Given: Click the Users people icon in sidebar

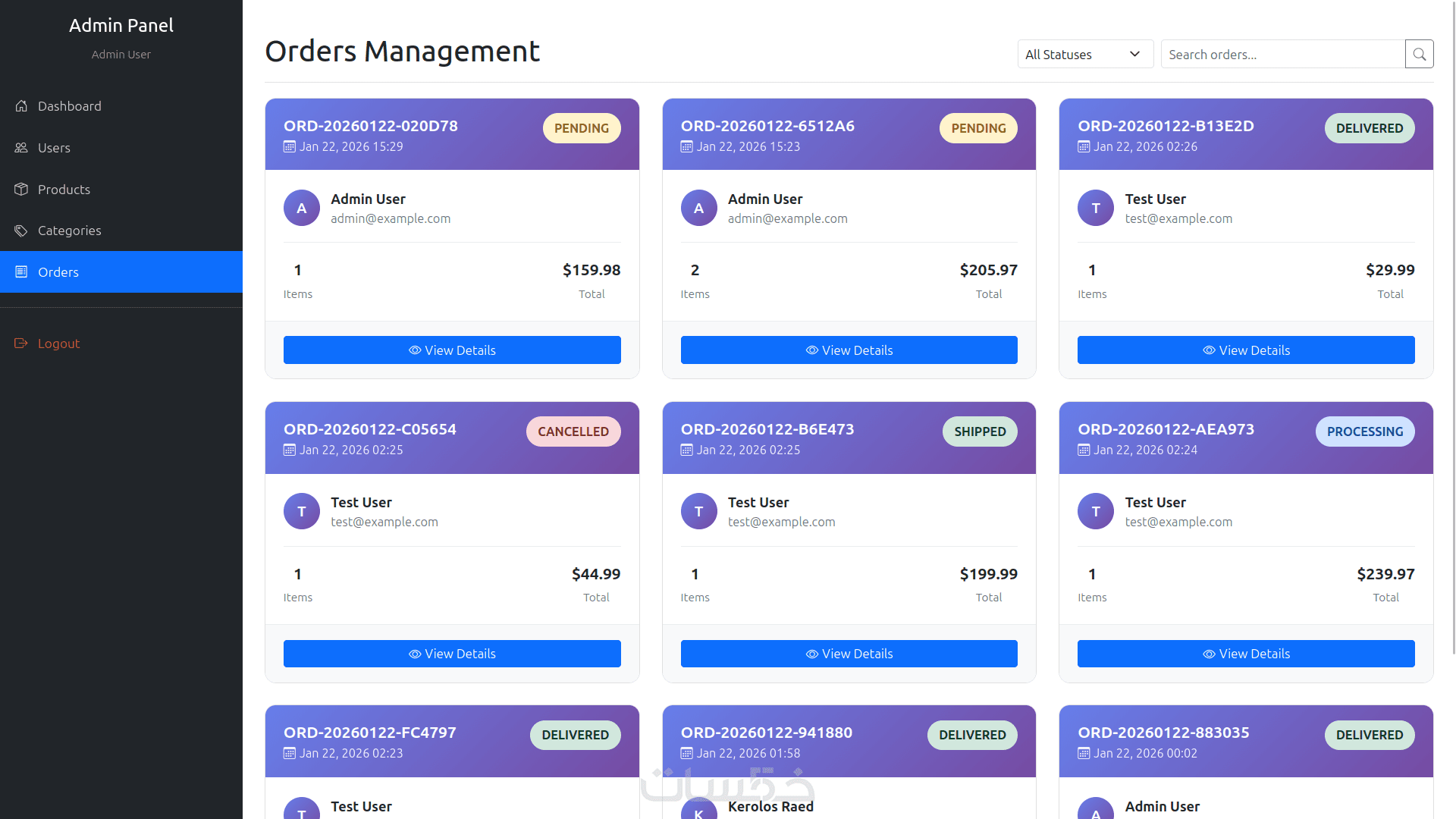Looking at the screenshot, I should [x=21, y=148].
